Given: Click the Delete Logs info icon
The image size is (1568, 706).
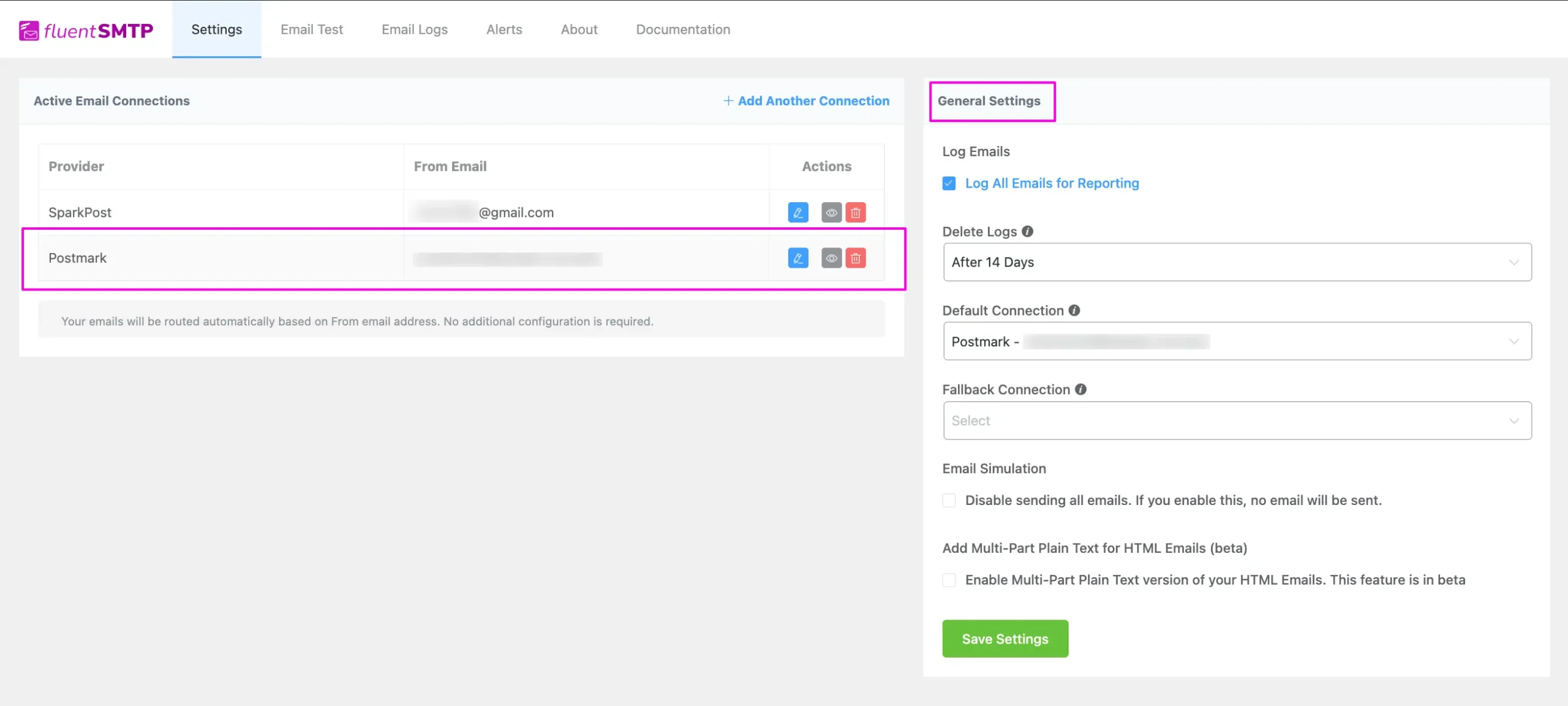Looking at the screenshot, I should (1028, 231).
